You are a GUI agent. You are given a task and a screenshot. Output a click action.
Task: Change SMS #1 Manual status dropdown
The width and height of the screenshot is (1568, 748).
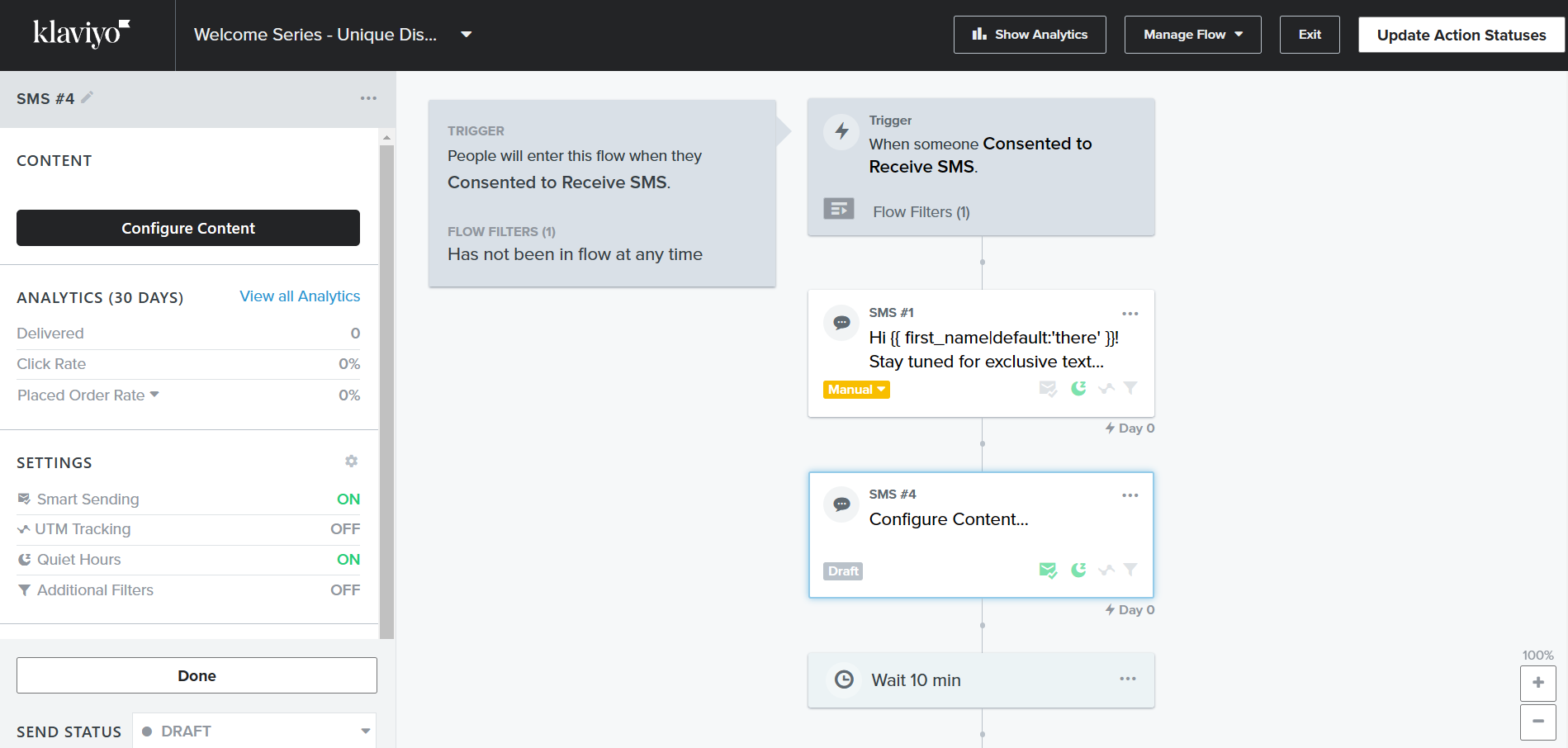856,390
